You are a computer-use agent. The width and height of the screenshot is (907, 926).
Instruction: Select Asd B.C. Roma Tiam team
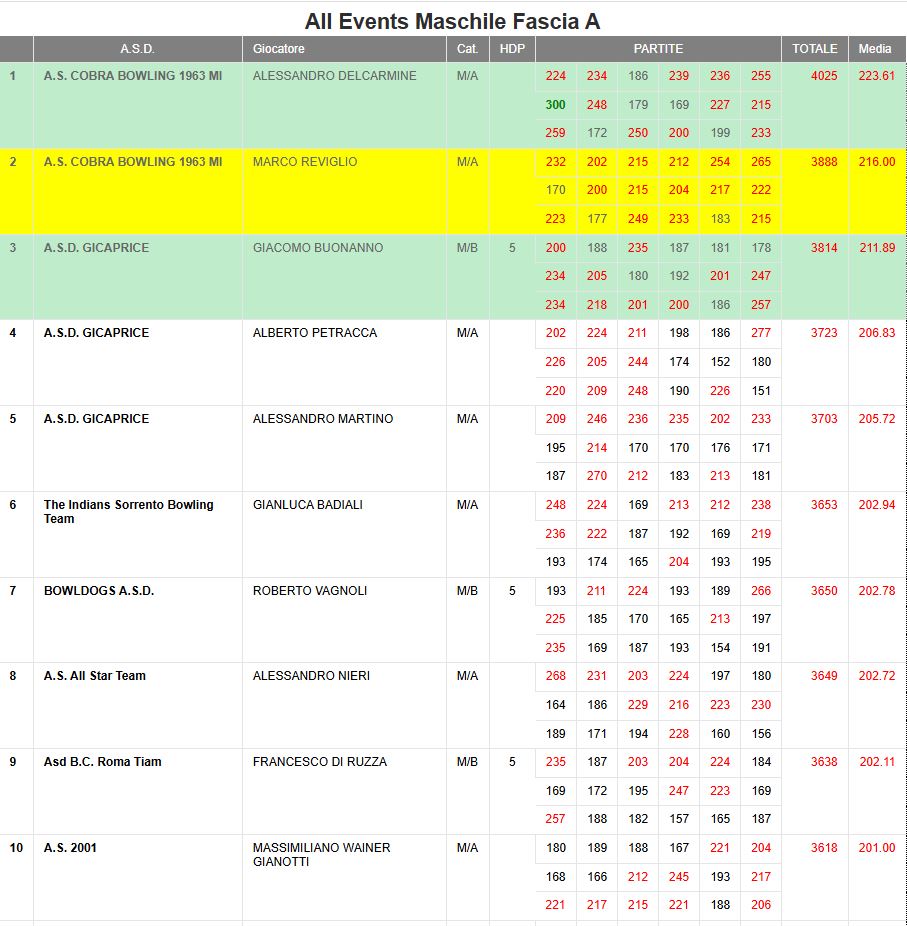point(102,762)
